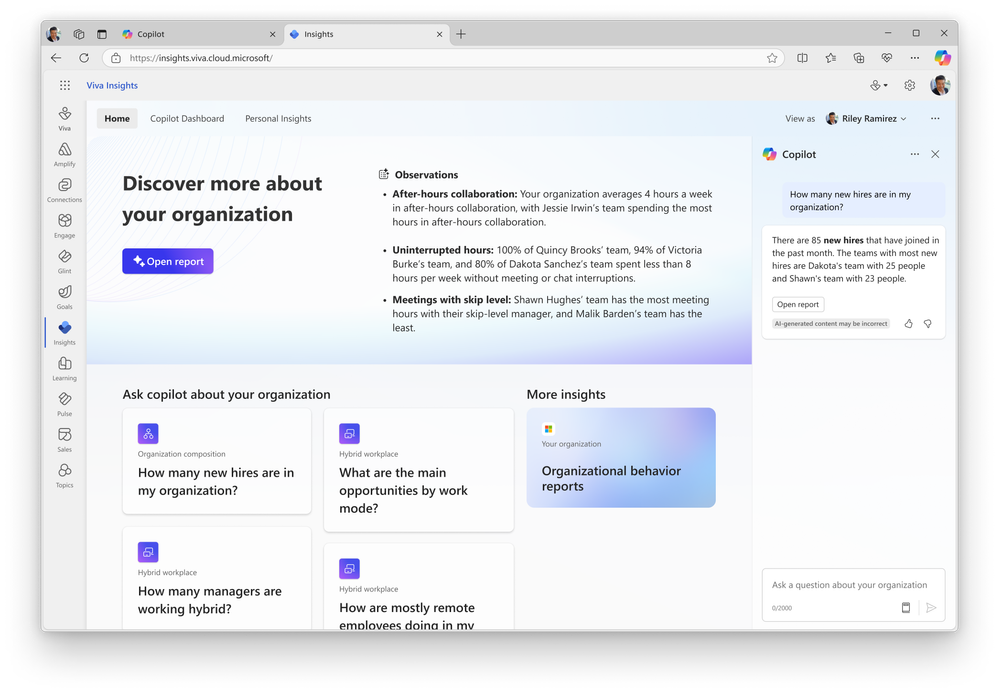Open Edge browser essentials heart icon
The width and height of the screenshot is (999, 693).
pos(886,58)
